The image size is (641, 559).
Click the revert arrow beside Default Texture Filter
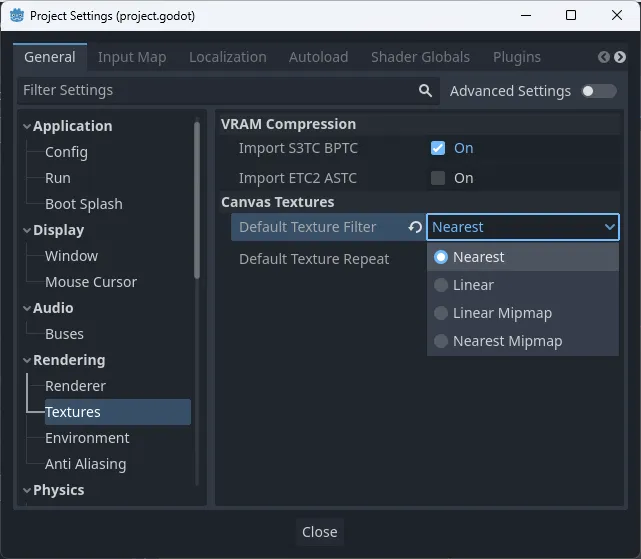pos(414,228)
